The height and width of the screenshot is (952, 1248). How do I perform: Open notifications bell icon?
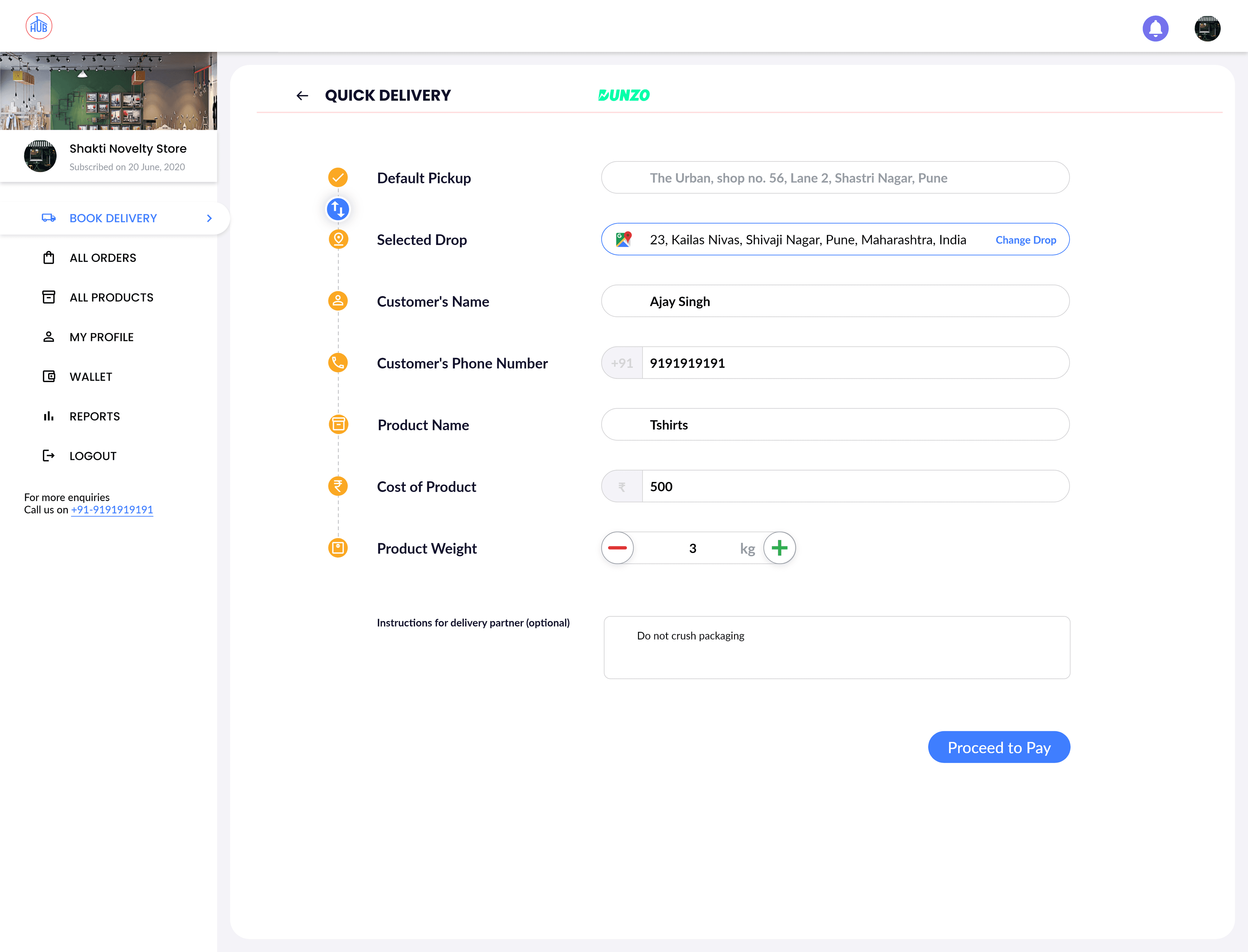(x=1155, y=28)
